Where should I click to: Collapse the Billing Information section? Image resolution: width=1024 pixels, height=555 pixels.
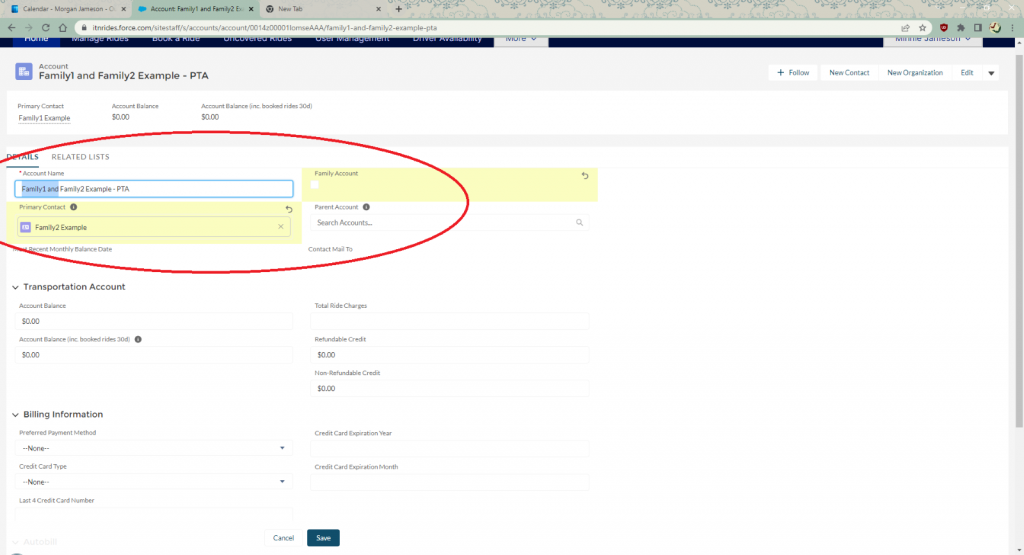(x=15, y=415)
